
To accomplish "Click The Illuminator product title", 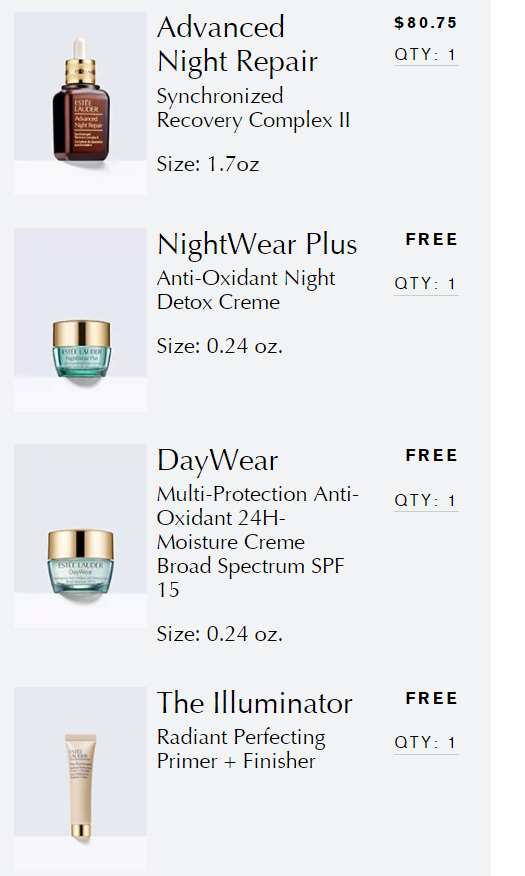I will pos(255,703).
